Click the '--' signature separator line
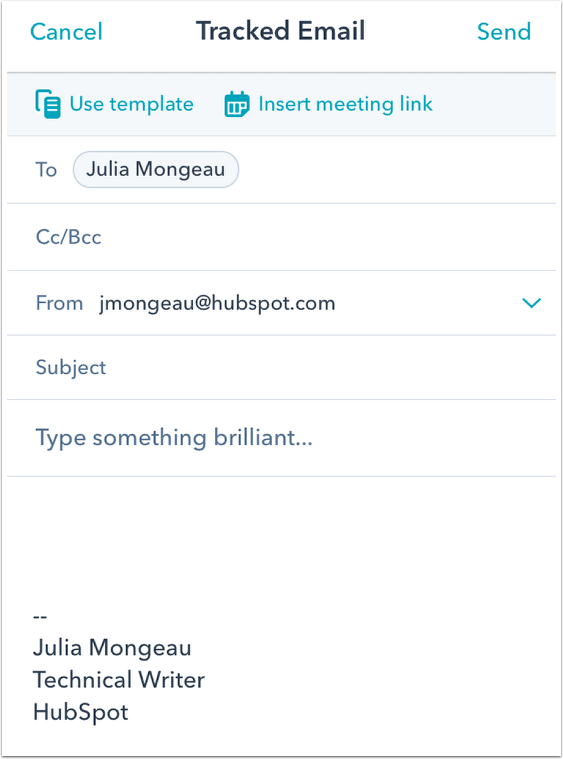Viewport: 563px width, 759px height. (40, 617)
